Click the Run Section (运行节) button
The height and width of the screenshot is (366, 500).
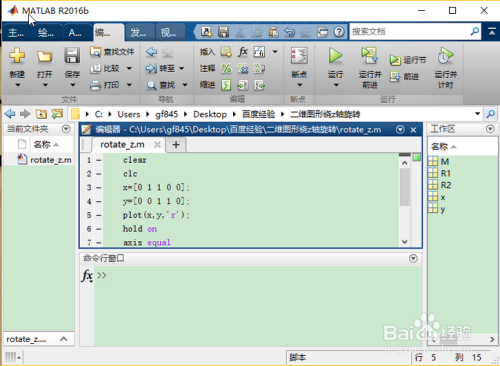tap(408, 60)
